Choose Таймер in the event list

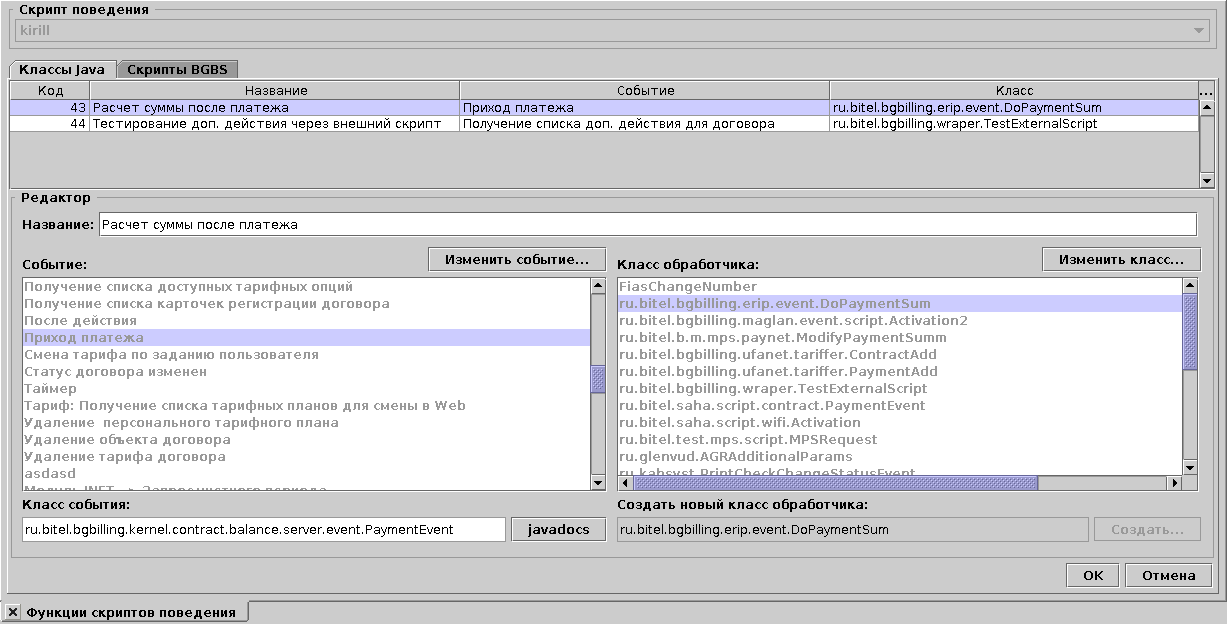point(50,388)
